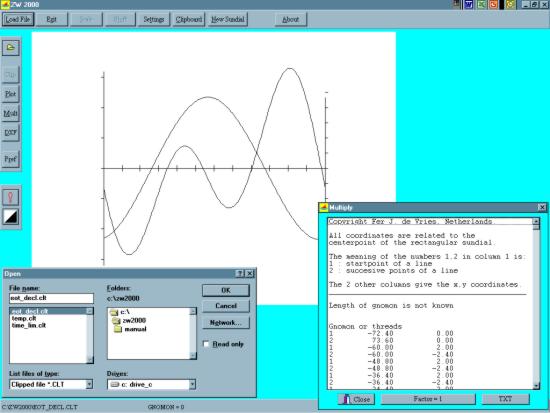Click the 73.60 coordinate value
This screenshot has width=550, height=413.
pyautogui.click(x=383, y=341)
